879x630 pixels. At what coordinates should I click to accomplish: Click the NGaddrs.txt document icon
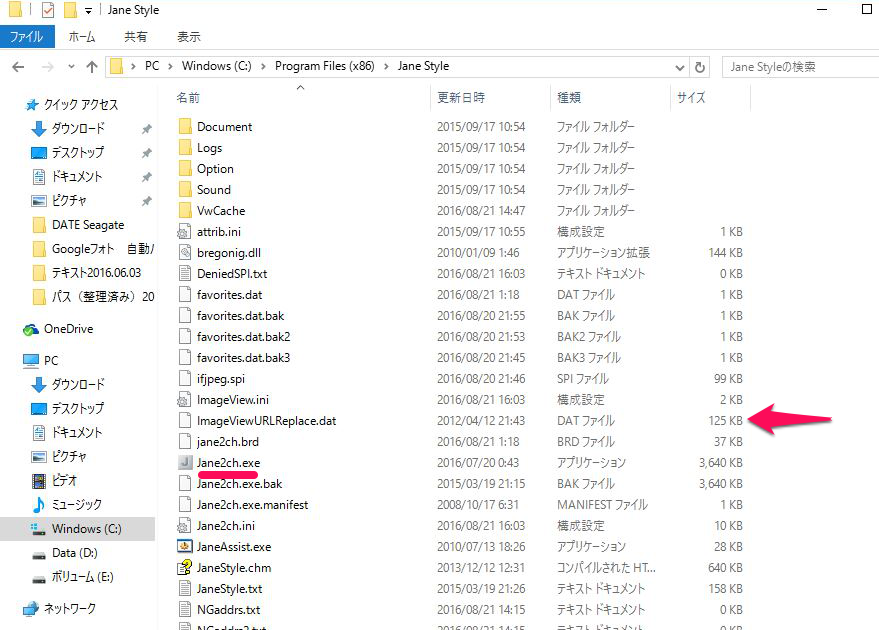(184, 609)
